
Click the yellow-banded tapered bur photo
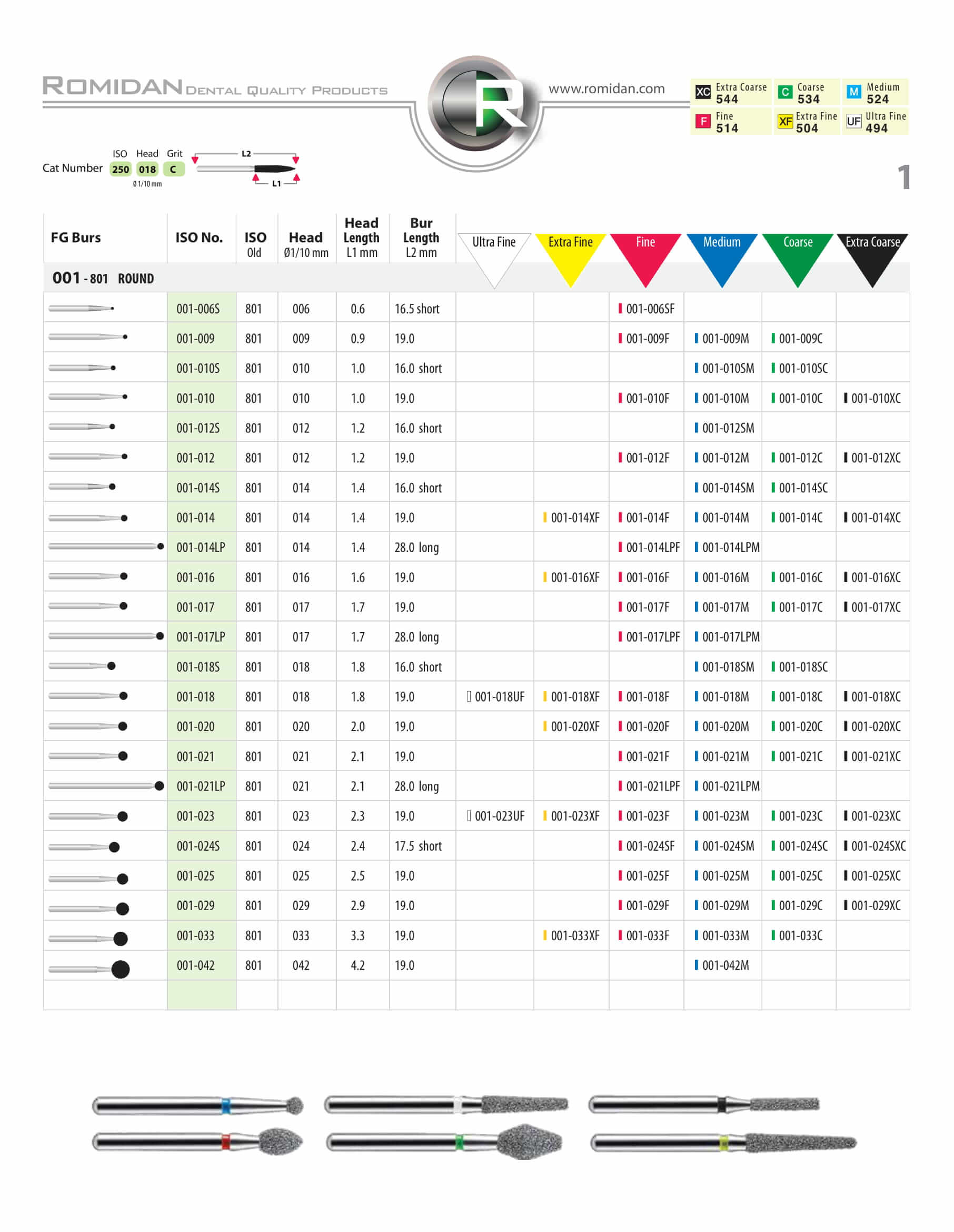(723, 1144)
